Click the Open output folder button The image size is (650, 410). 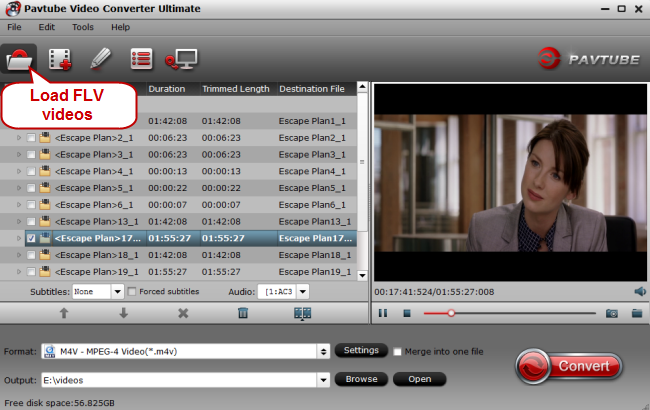420,379
